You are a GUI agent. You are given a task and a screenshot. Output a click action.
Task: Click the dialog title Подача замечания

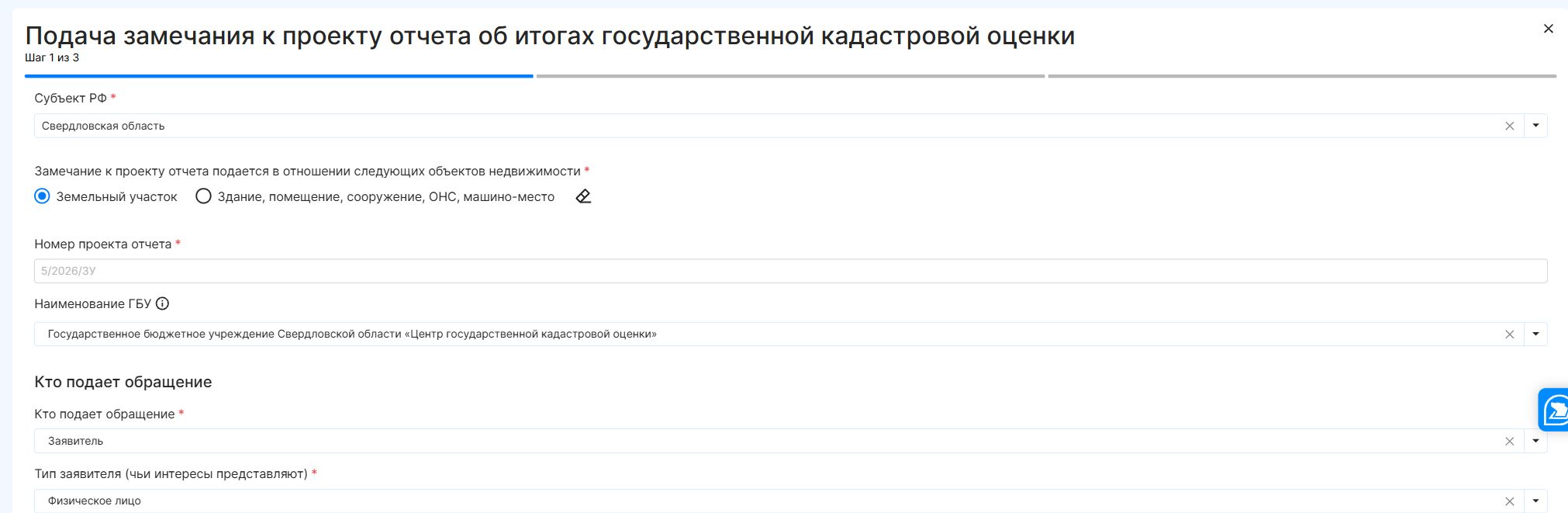(550, 36)
